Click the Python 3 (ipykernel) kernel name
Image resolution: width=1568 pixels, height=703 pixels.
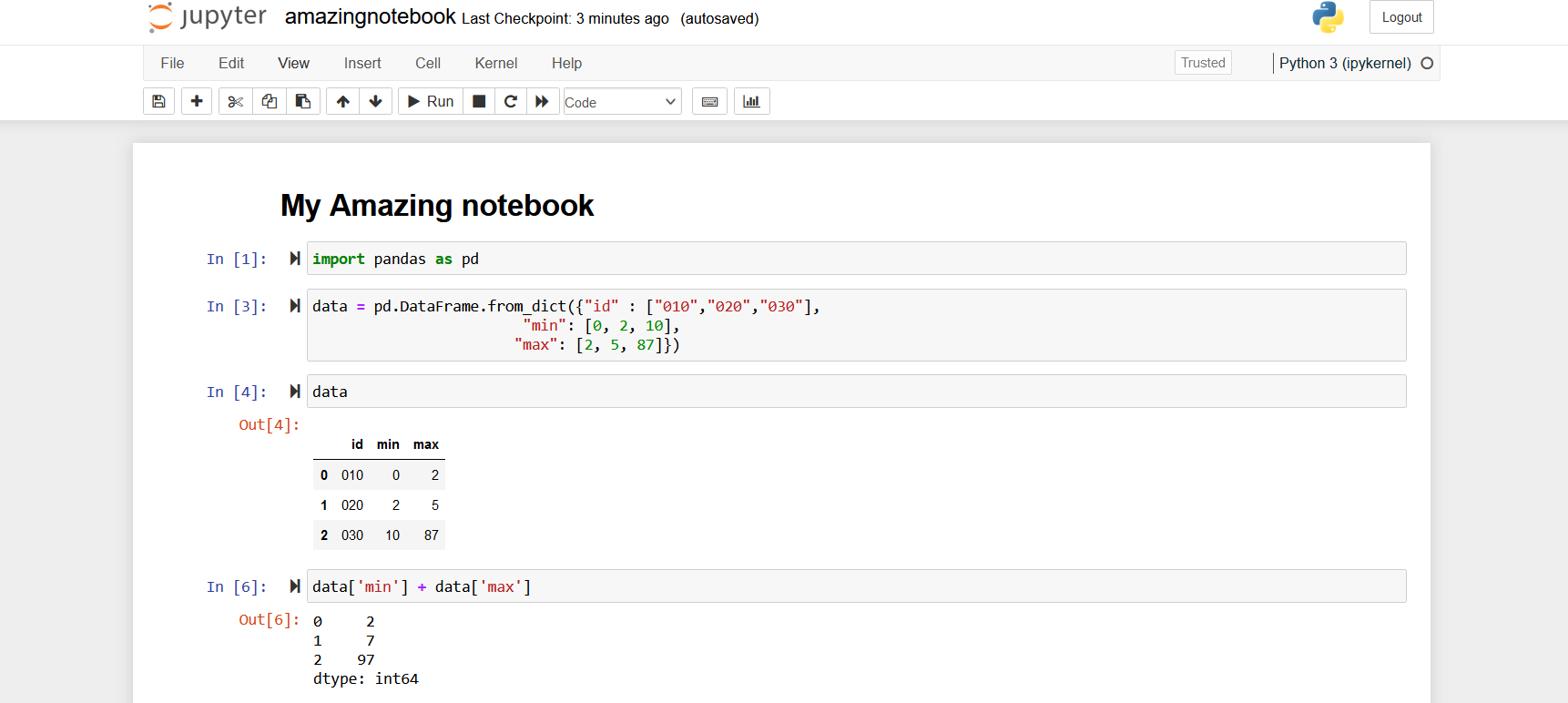click(1345, 63)
